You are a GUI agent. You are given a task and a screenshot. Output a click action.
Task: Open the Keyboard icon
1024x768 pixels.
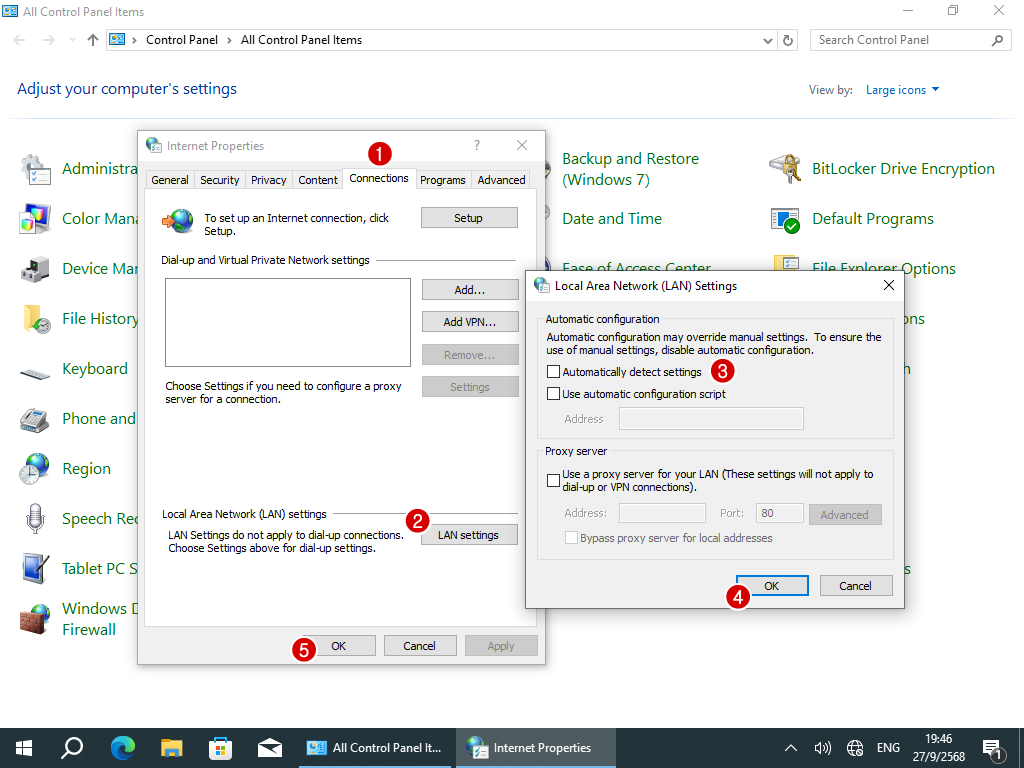click(x=35, y=370)
